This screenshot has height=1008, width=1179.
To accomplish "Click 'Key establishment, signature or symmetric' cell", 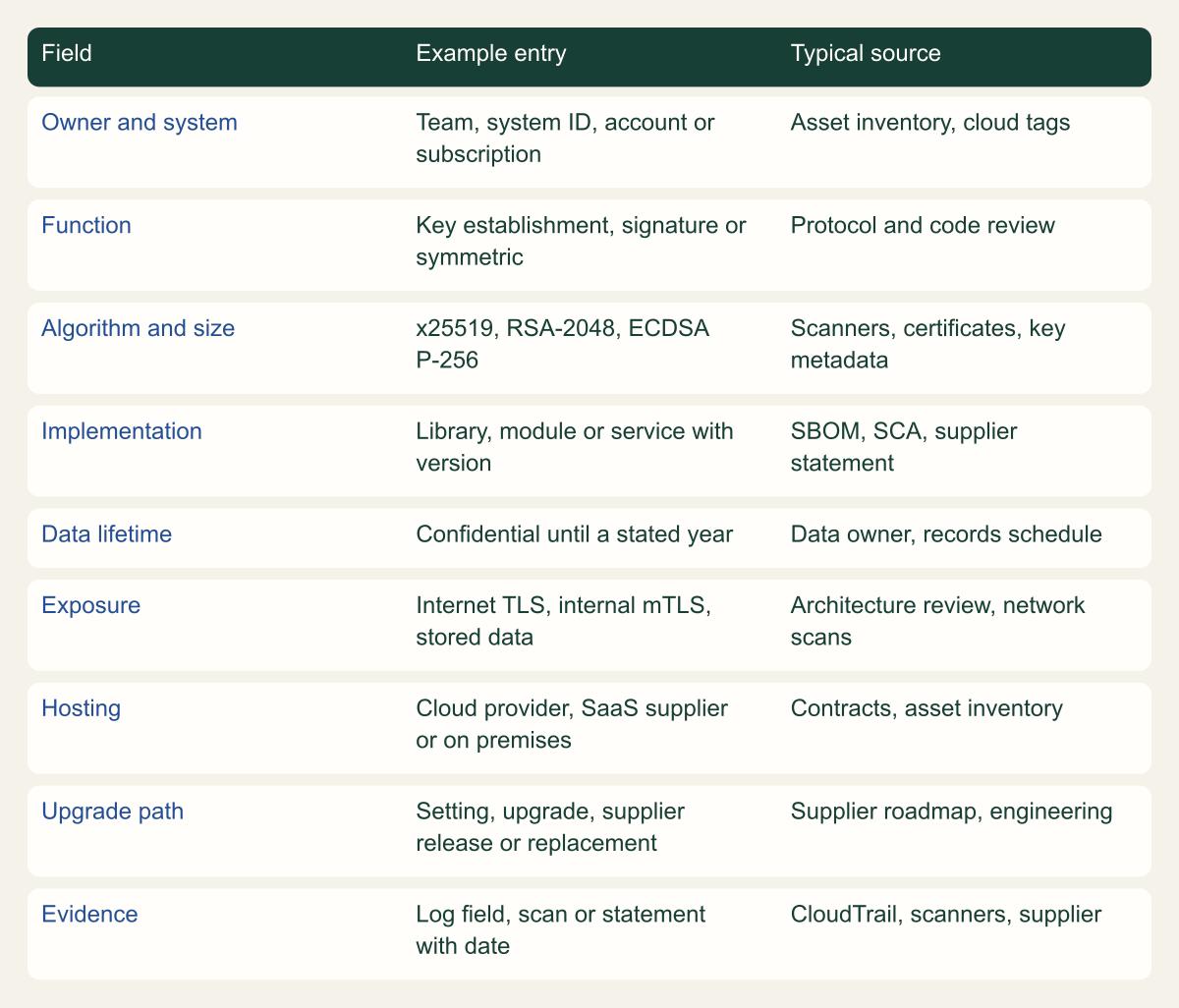I will 589,245.
